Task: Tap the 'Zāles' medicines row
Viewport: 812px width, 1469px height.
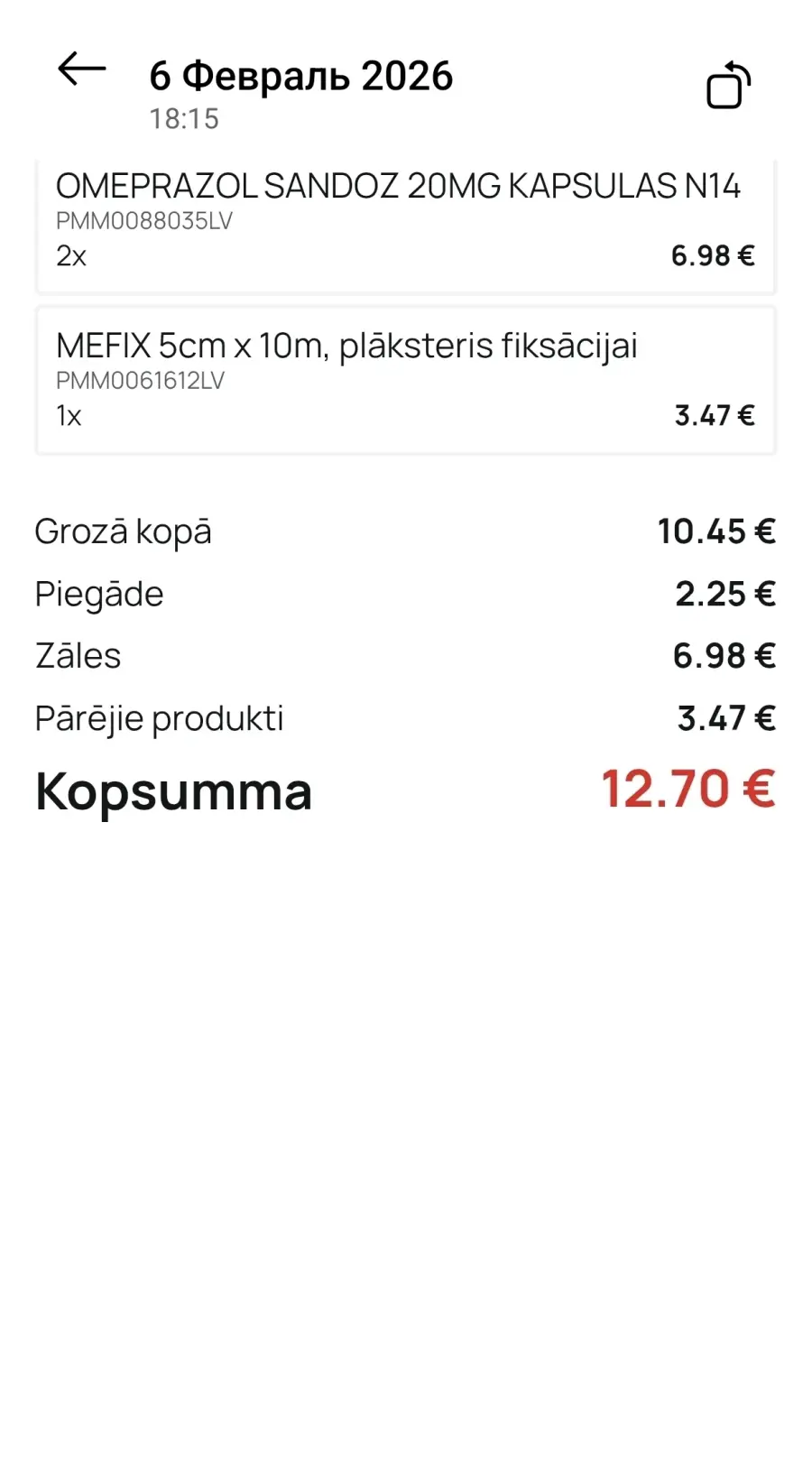Action: (x=78, y=656)
